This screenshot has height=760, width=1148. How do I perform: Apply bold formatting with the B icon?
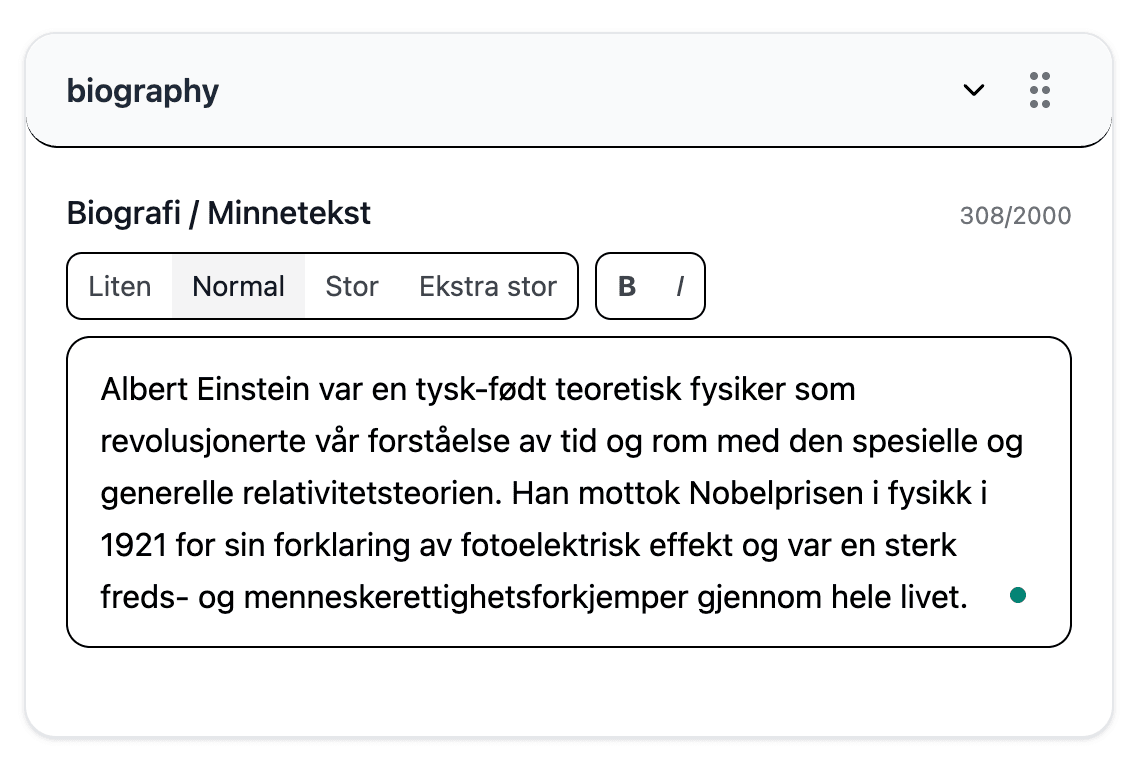626,286
